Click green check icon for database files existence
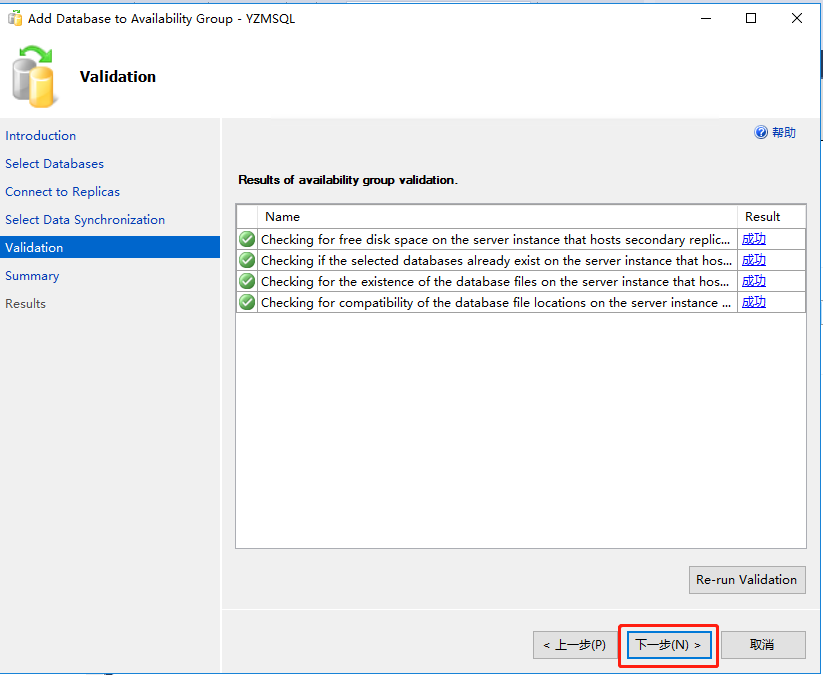 click(247, 281)
